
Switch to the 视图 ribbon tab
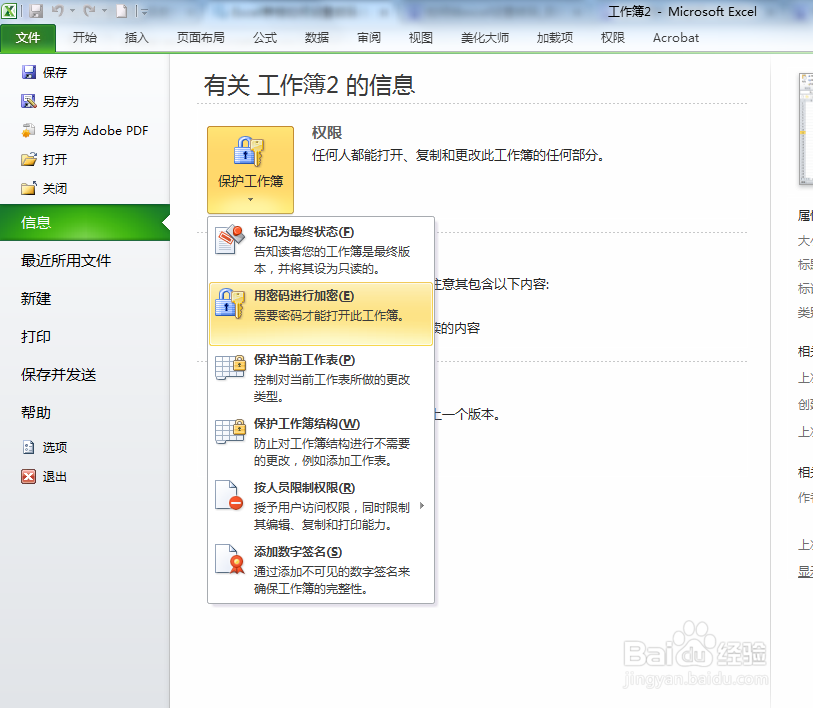pos(420,38)
